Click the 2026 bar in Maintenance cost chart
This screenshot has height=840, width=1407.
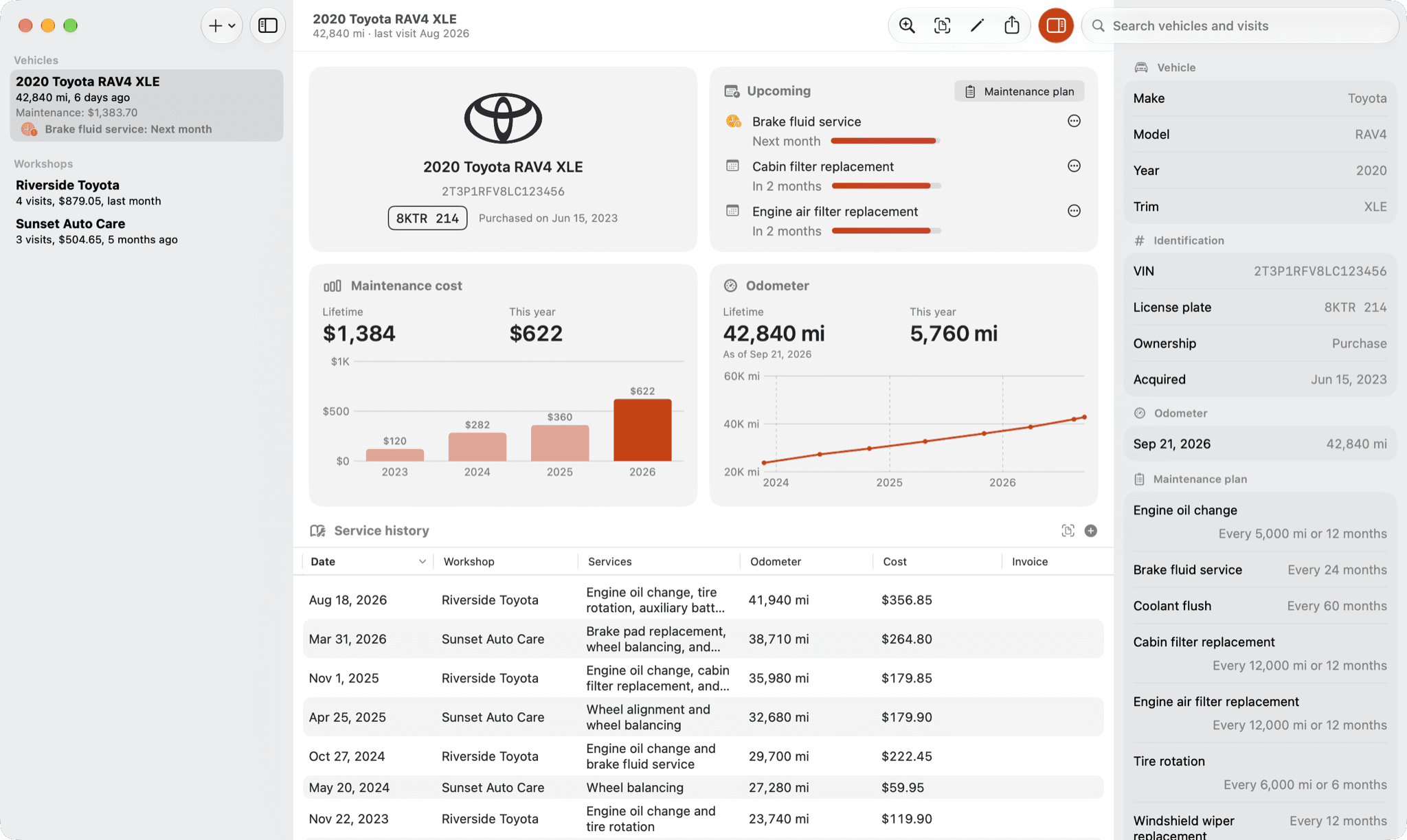[x=642, y=430]
